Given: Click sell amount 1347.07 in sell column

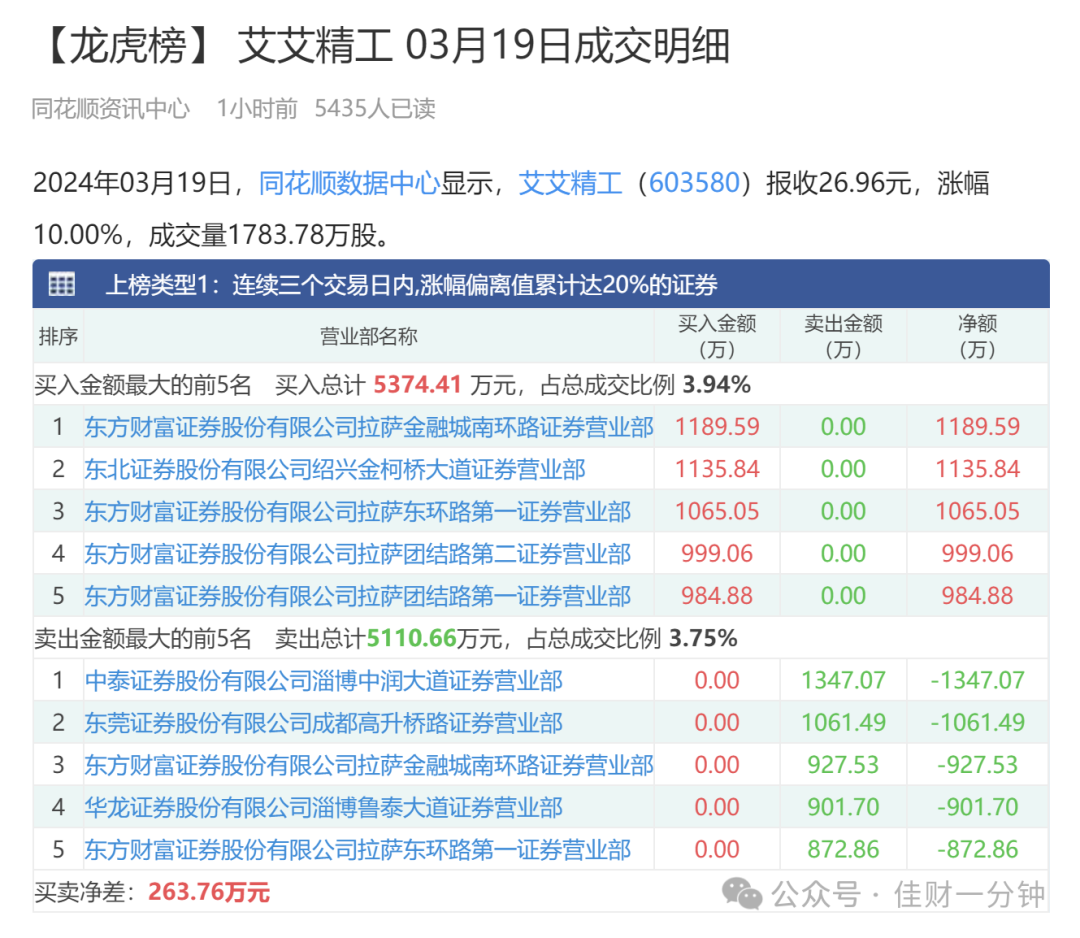Looking at the screenshot, I should (844, 681).
